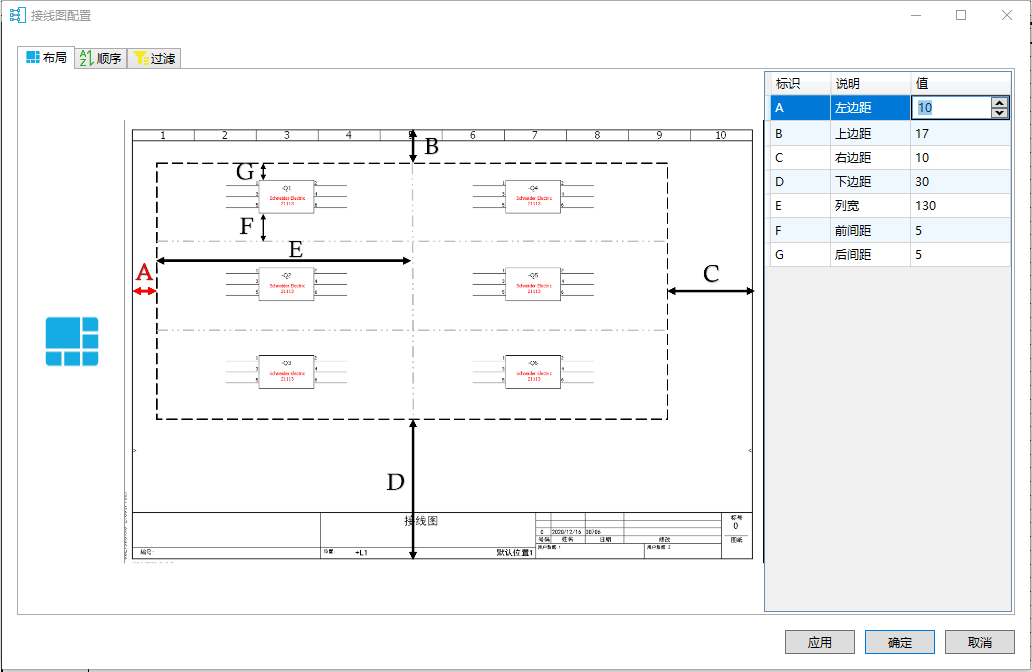The height and width of the screenshot is (672, 1032).
Task: Click the 前间距 description cell
Action: coord(870,230)
